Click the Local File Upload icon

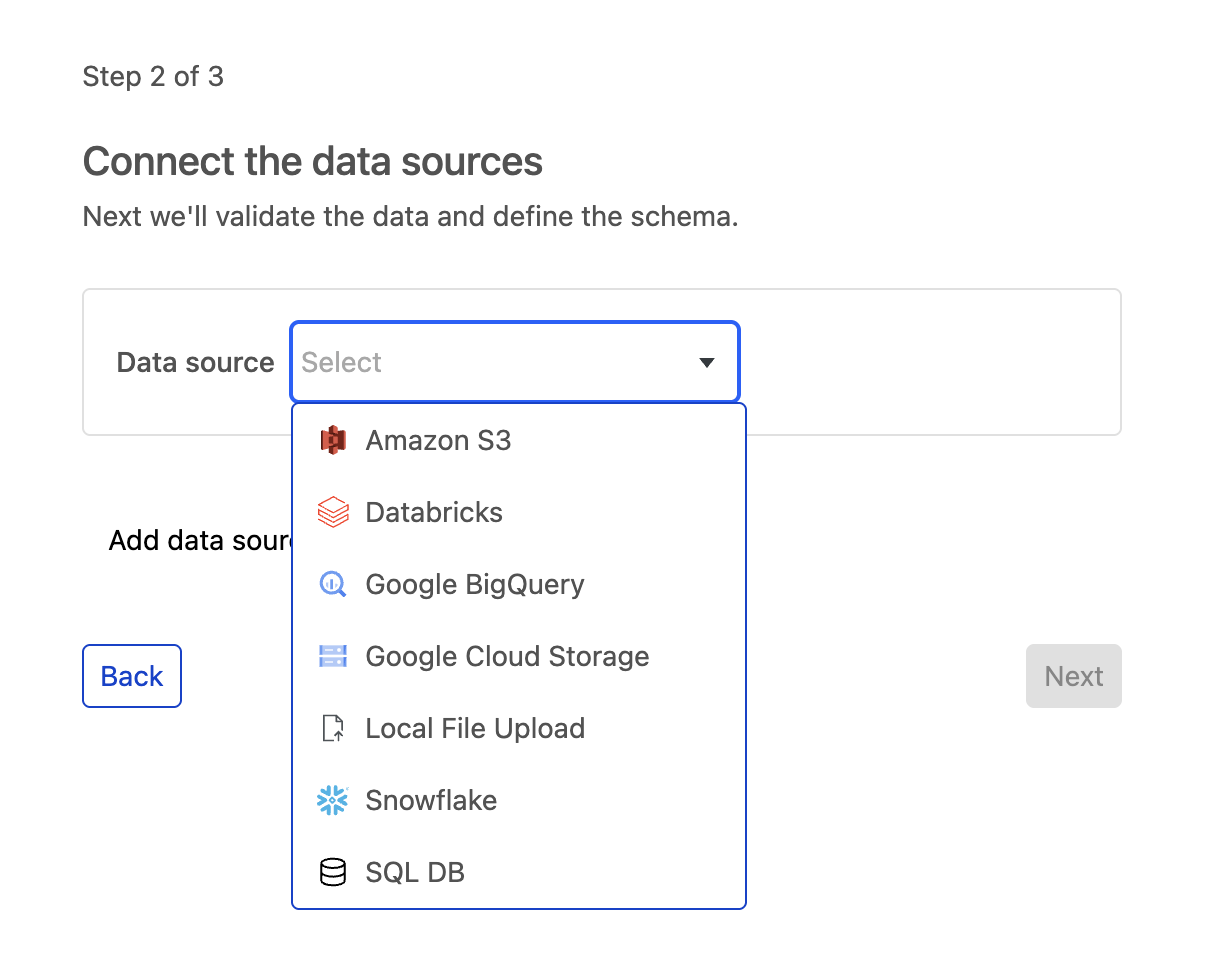coord(333,728)
